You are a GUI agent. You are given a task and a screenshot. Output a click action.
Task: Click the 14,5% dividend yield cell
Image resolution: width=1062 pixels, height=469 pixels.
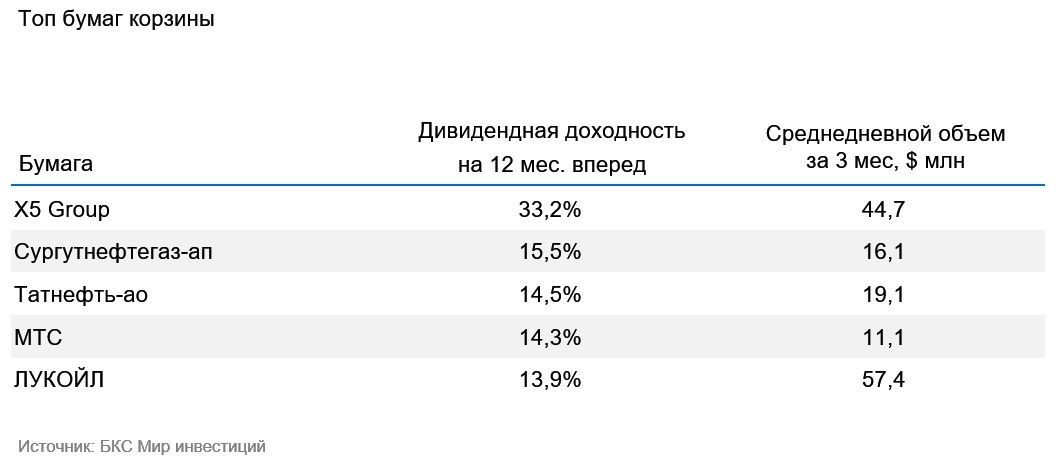(x=551, y=295)
